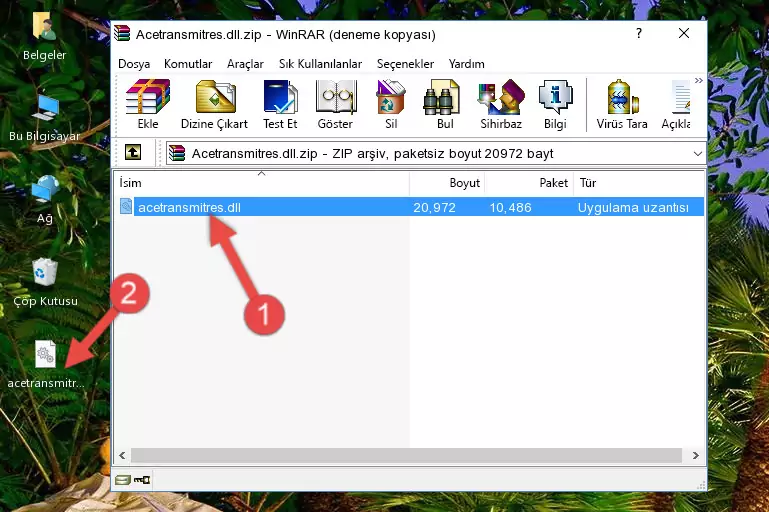Image resolution: width=769 pixels, height=512 pixels.
Task: Click the 20,972 size value
Action: [434, 207]
